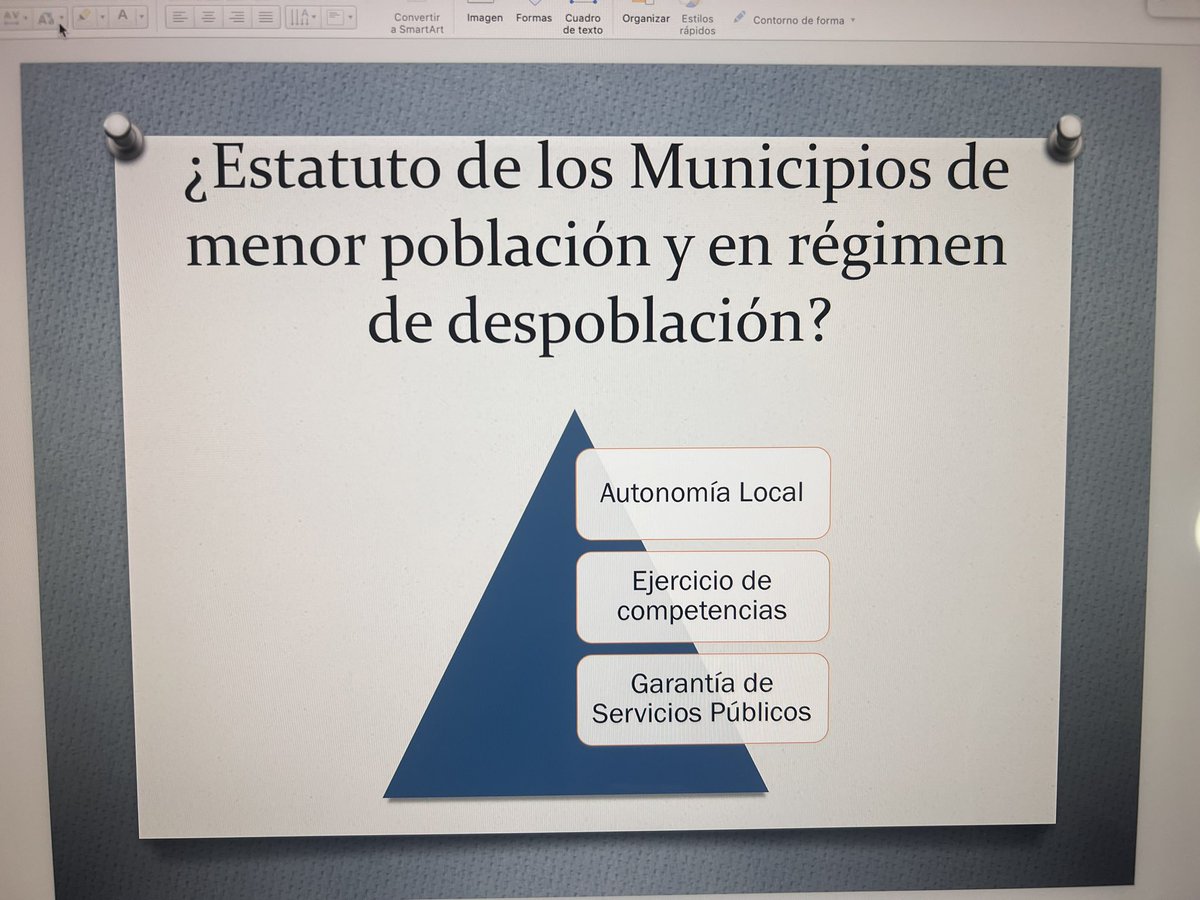Open Estilos rápidos
This screenshot has height=900, width=1200.
[697, 20]
